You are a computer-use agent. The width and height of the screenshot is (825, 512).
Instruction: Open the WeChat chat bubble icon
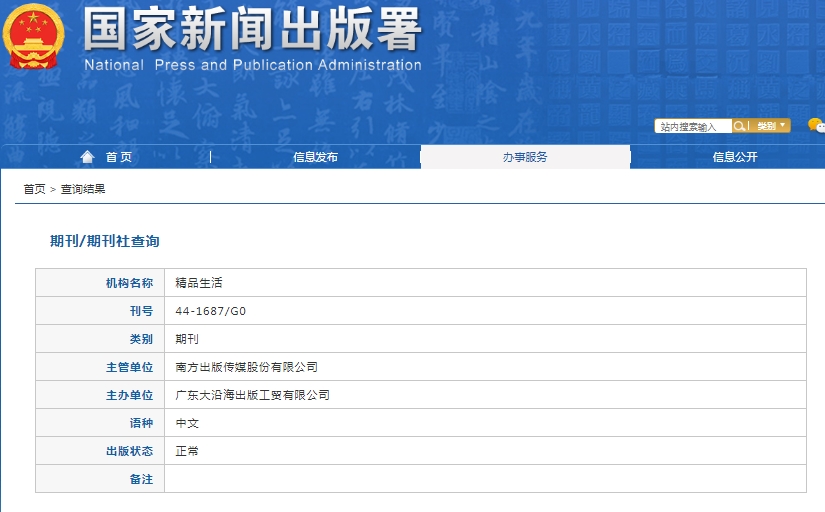click(816, 126)
